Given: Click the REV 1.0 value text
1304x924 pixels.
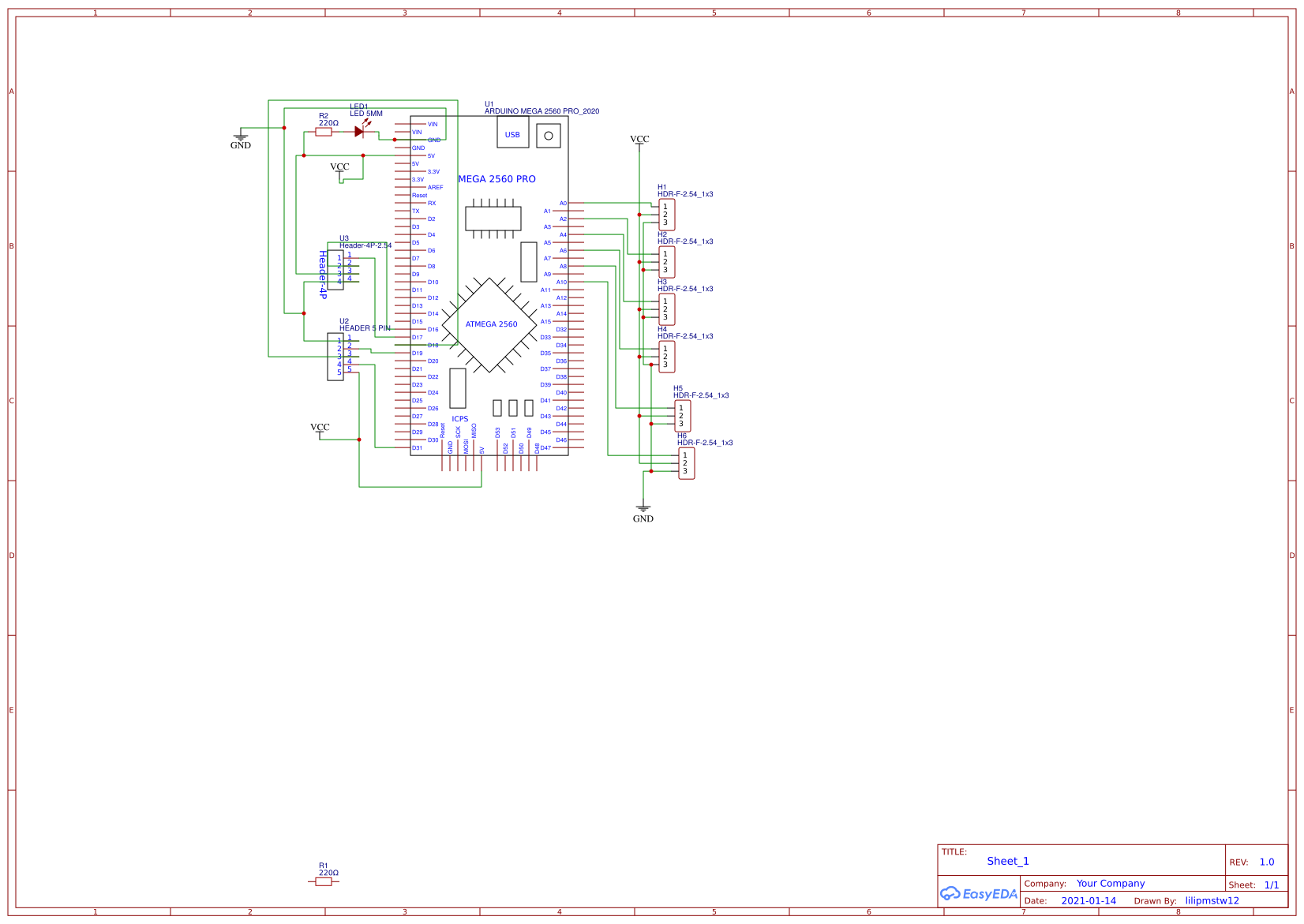Looking at the screenshot, I should (x=1266, y=862).
